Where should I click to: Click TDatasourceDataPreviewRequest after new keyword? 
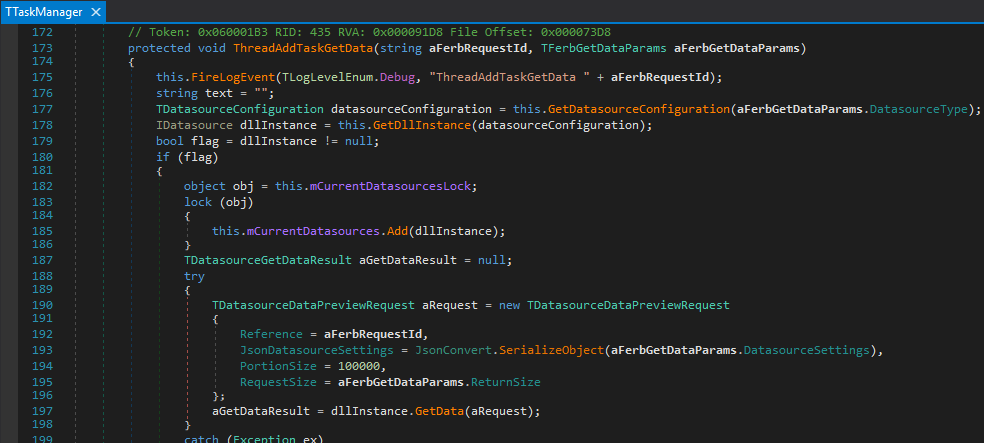pos(628,305)
